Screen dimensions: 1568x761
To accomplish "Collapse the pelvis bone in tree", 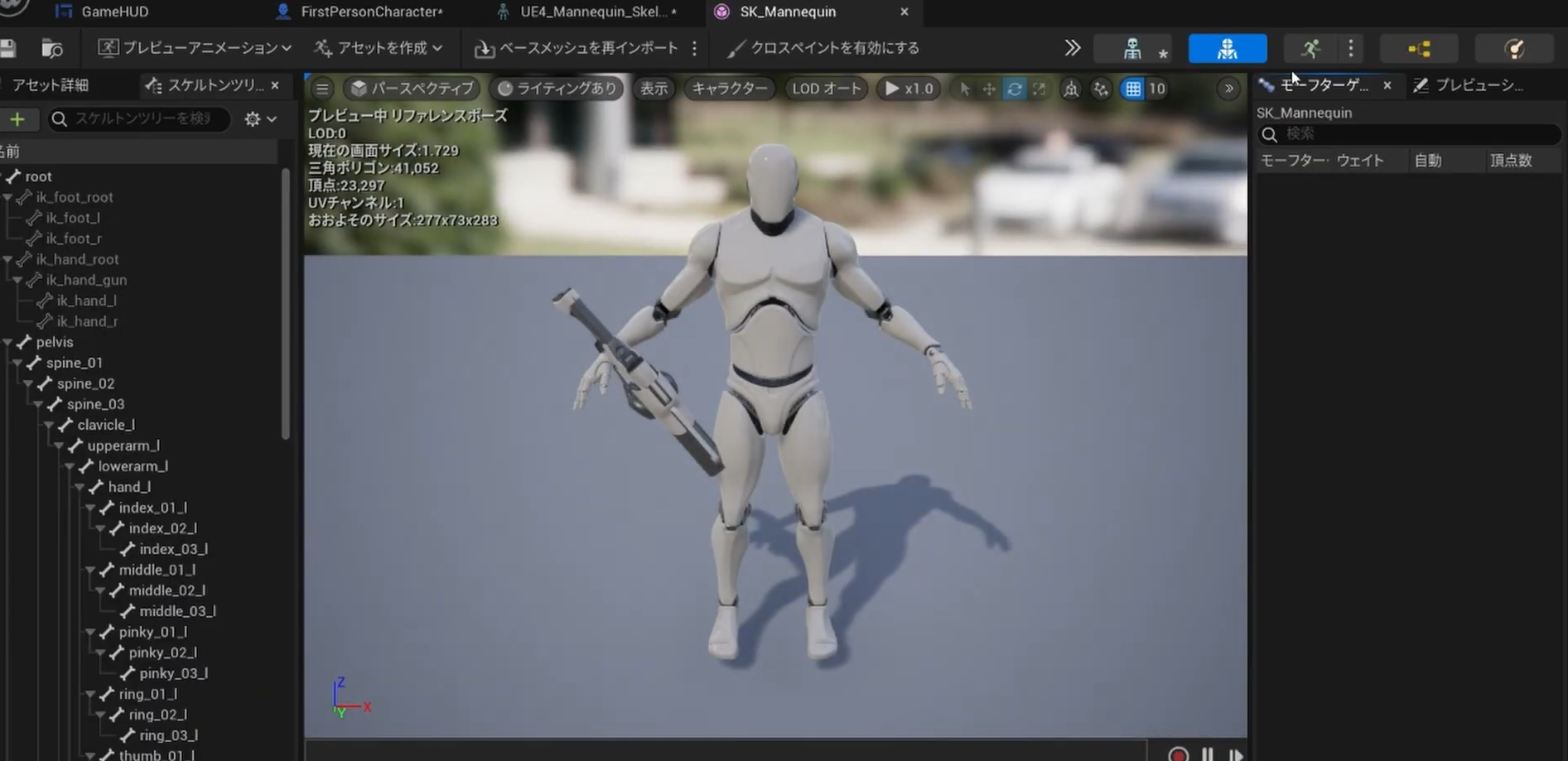I will tap(7, 342).
